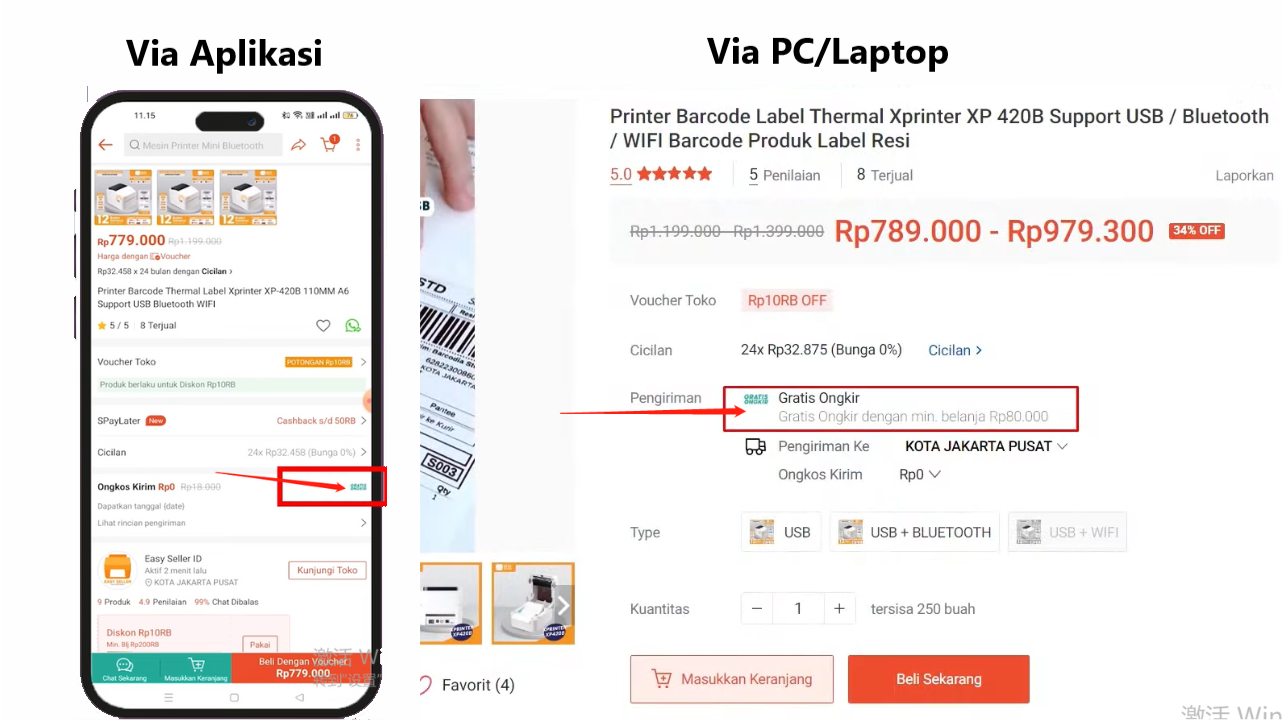Click the Masukkan Keranjang button on desktop

pyautogui.click(x=732, y=679)
